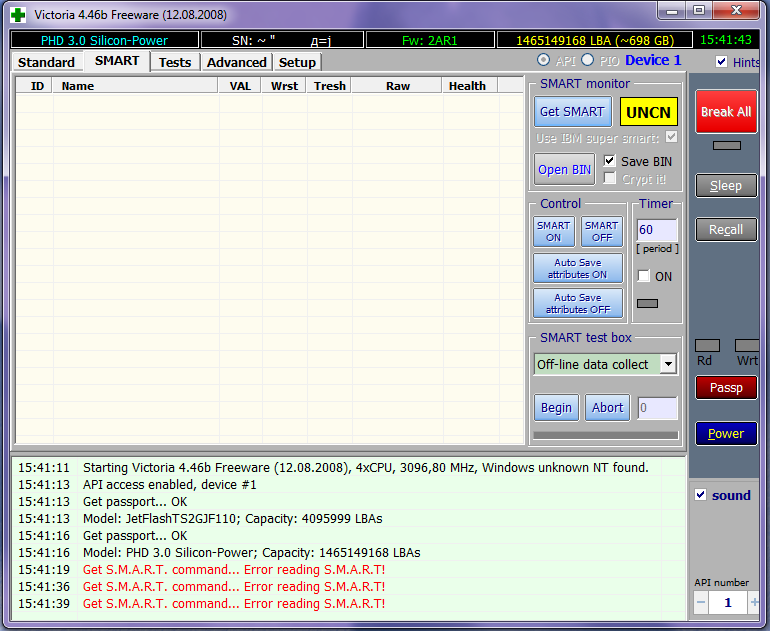The image size is (770, 631).
Task: Click the Open BIN button
Action: click(564, 169)
